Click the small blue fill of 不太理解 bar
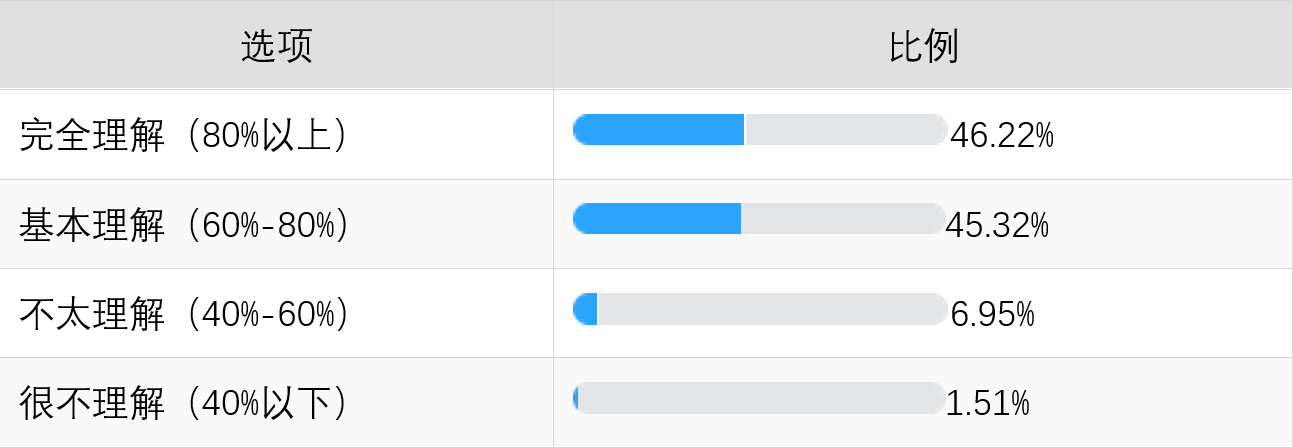 (586, 309)
